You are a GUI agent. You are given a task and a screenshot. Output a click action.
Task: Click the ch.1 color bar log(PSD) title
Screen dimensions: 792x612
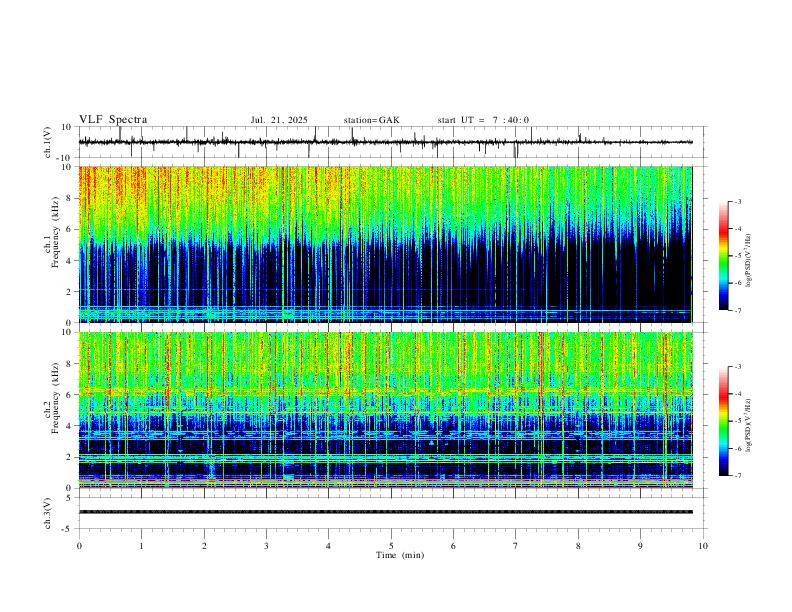(749, 260)
